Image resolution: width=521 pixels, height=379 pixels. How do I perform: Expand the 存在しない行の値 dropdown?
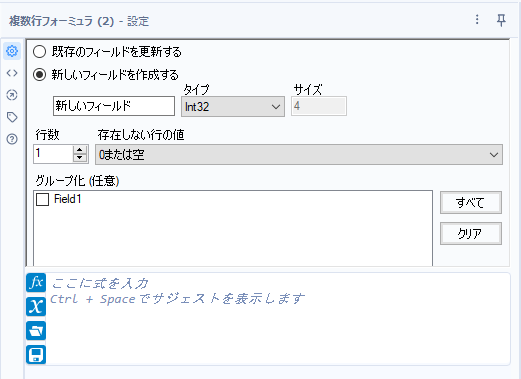coord(299,154)
